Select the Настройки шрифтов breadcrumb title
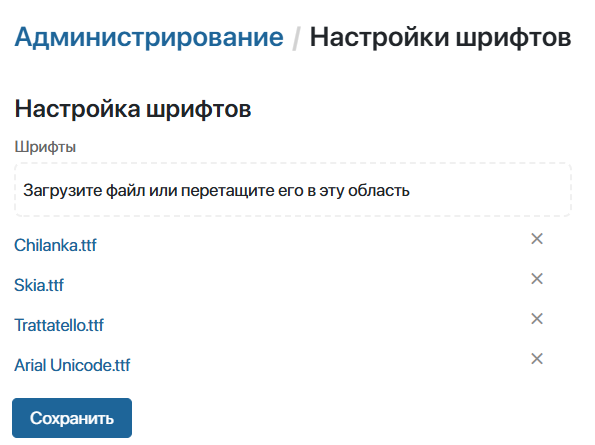The height and width of the screenshot is (445, 595). [x=441, y=37]
